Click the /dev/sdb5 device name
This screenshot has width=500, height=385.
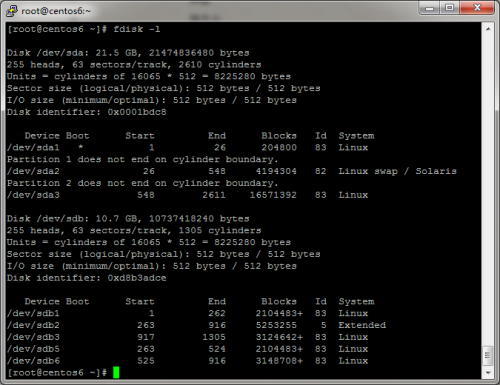point(33,349)
